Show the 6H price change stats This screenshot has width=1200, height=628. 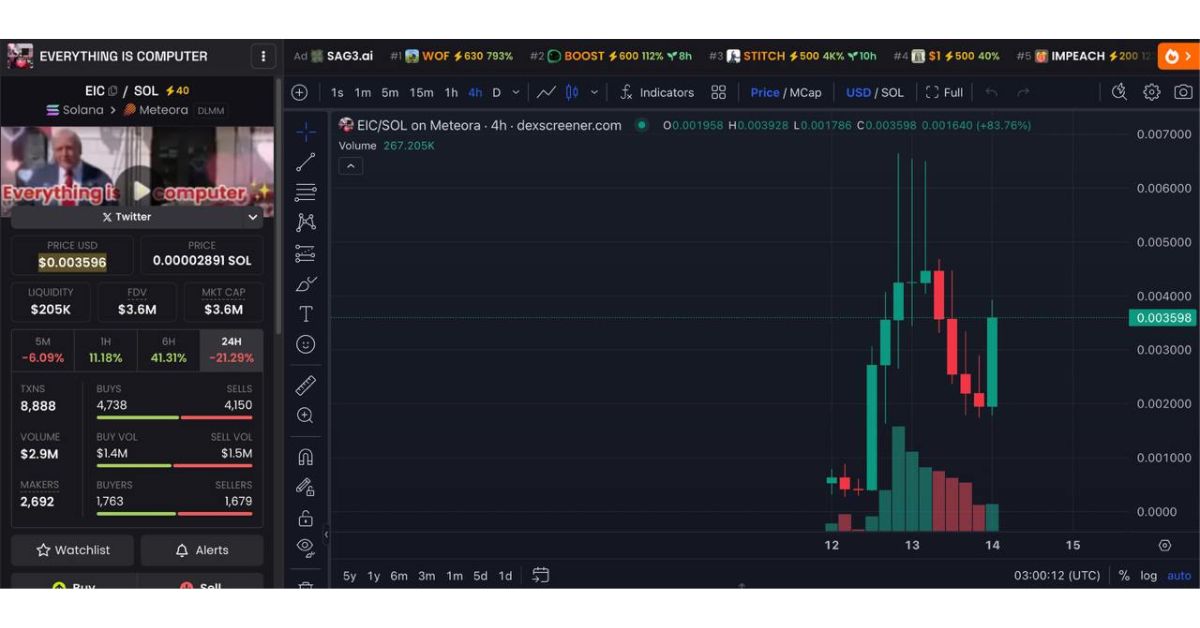click(x=168, y=349)
